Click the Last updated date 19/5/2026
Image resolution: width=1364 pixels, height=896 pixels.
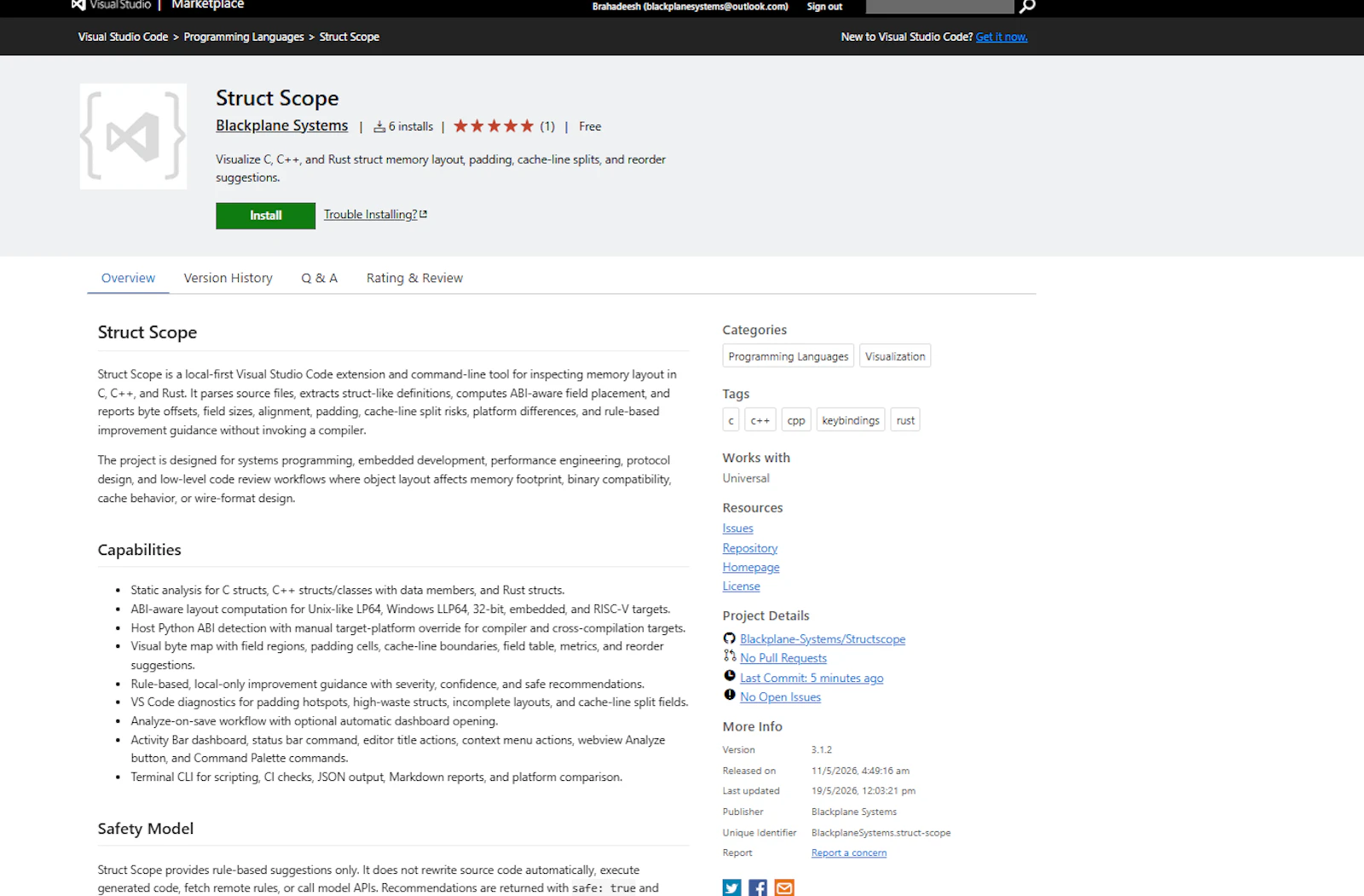click(864, 791)
